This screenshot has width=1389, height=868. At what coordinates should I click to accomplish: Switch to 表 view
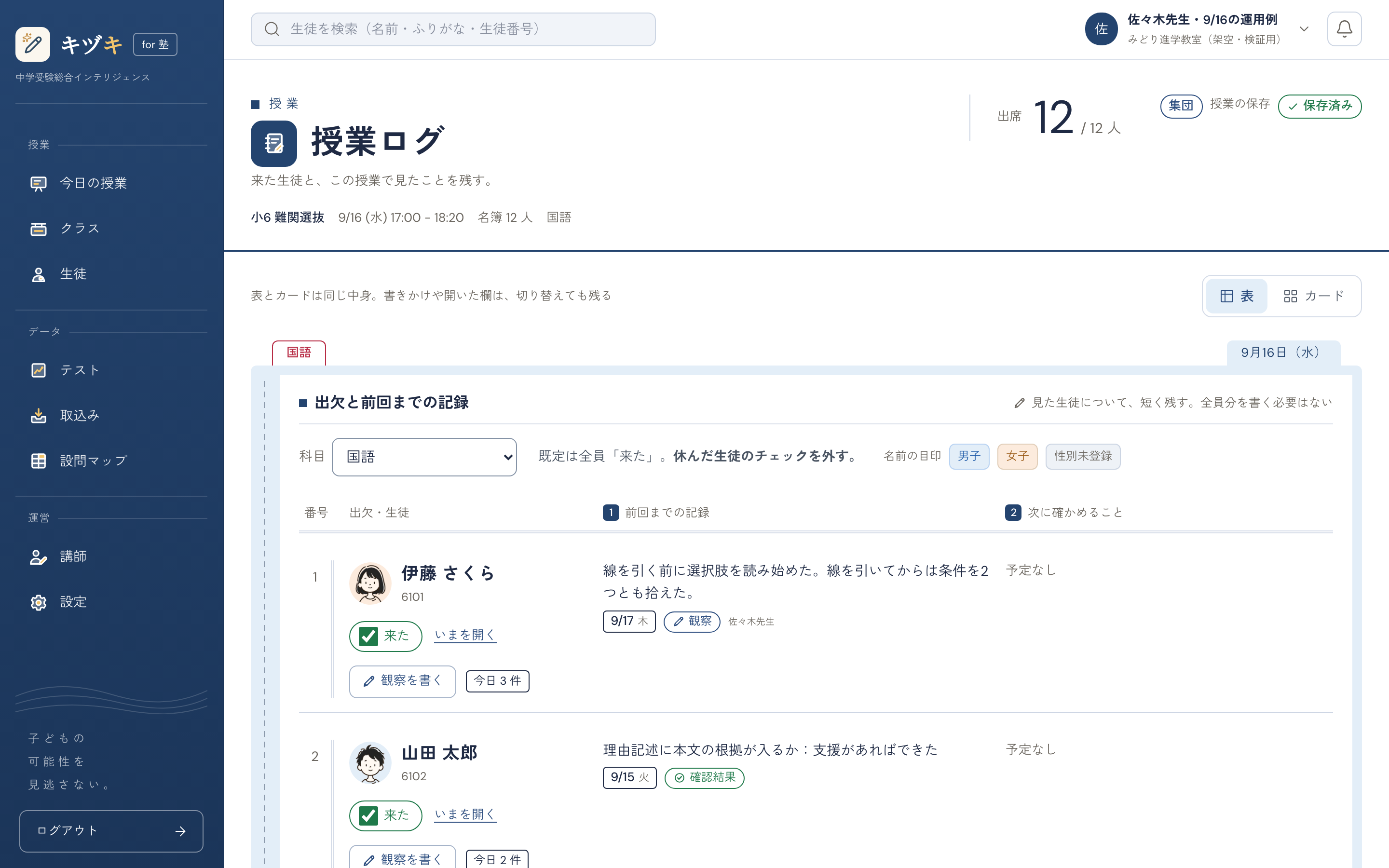point(1236,296)
